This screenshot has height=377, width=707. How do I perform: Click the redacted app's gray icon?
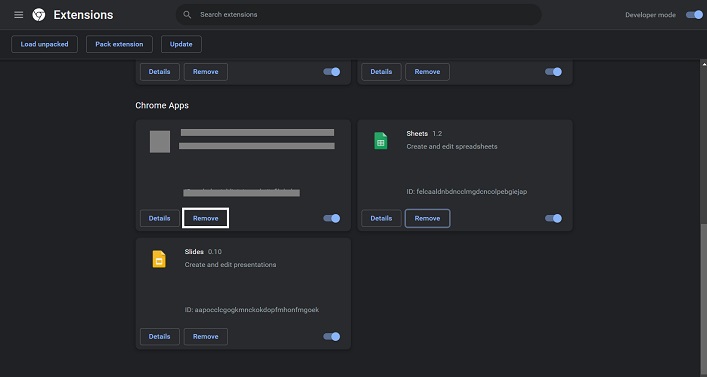pos(160,142)
